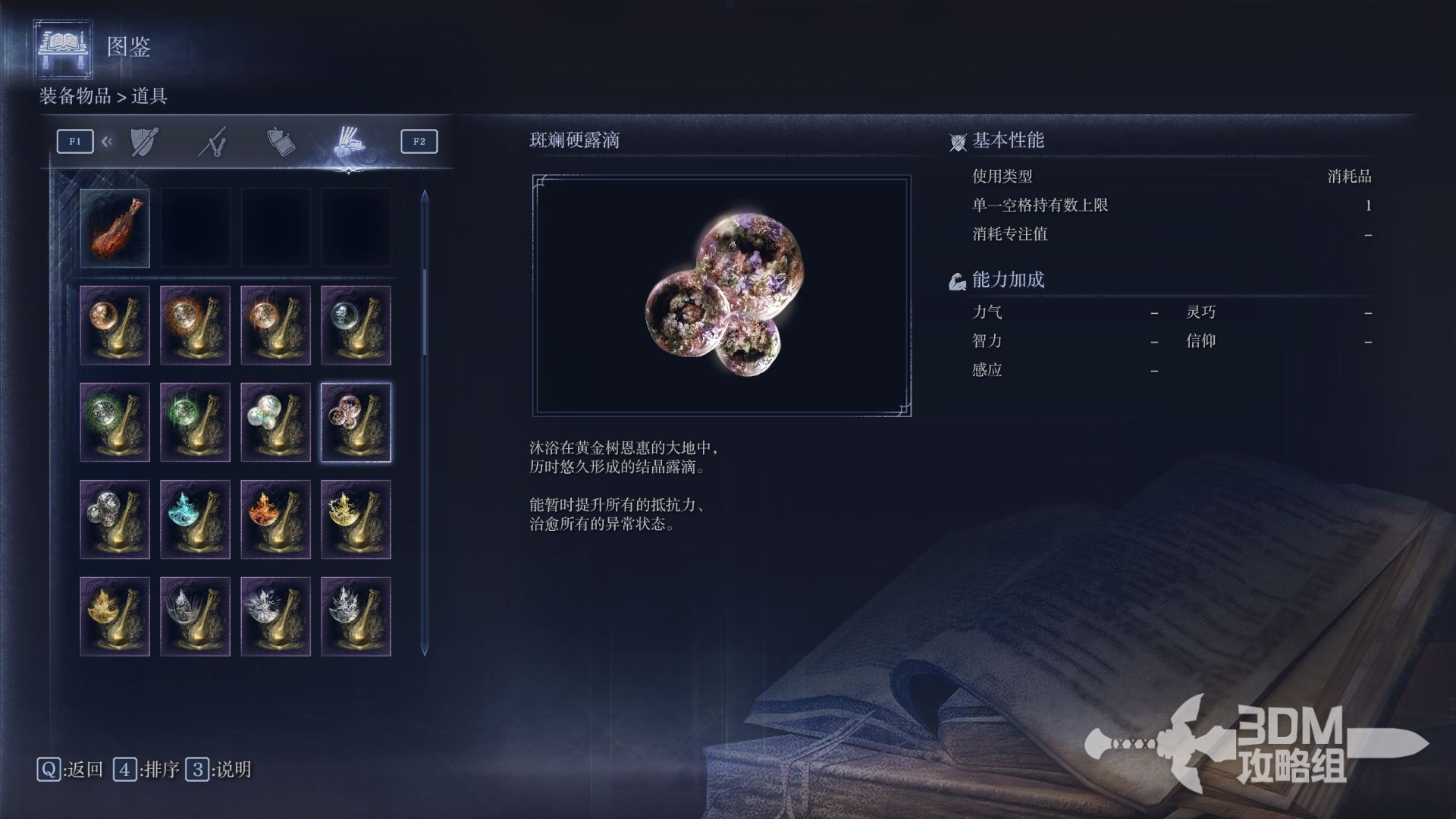Click the 4 排序 sort prompt

point(146,770)
